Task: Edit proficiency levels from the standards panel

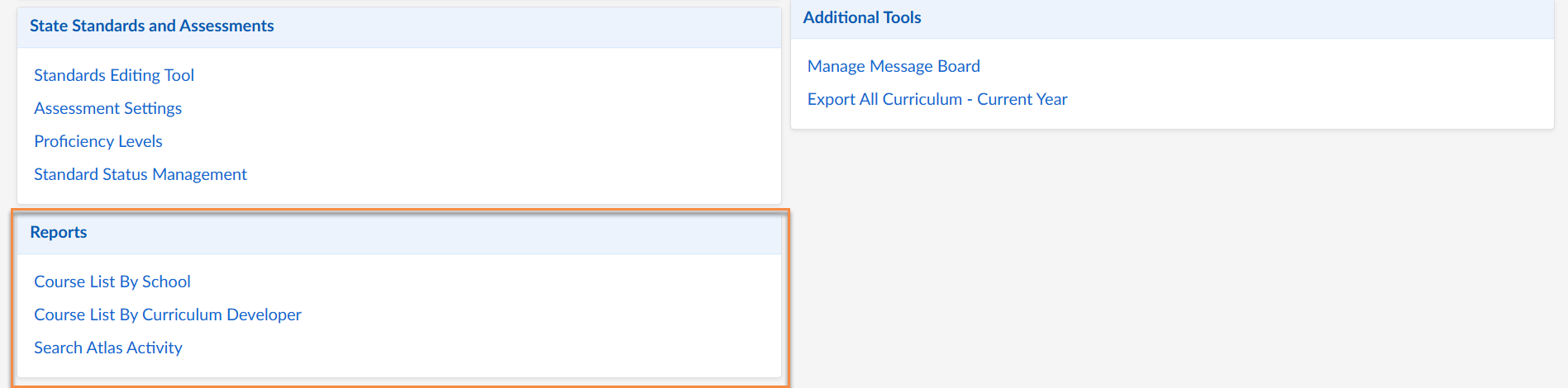Action: click(98, 141)
